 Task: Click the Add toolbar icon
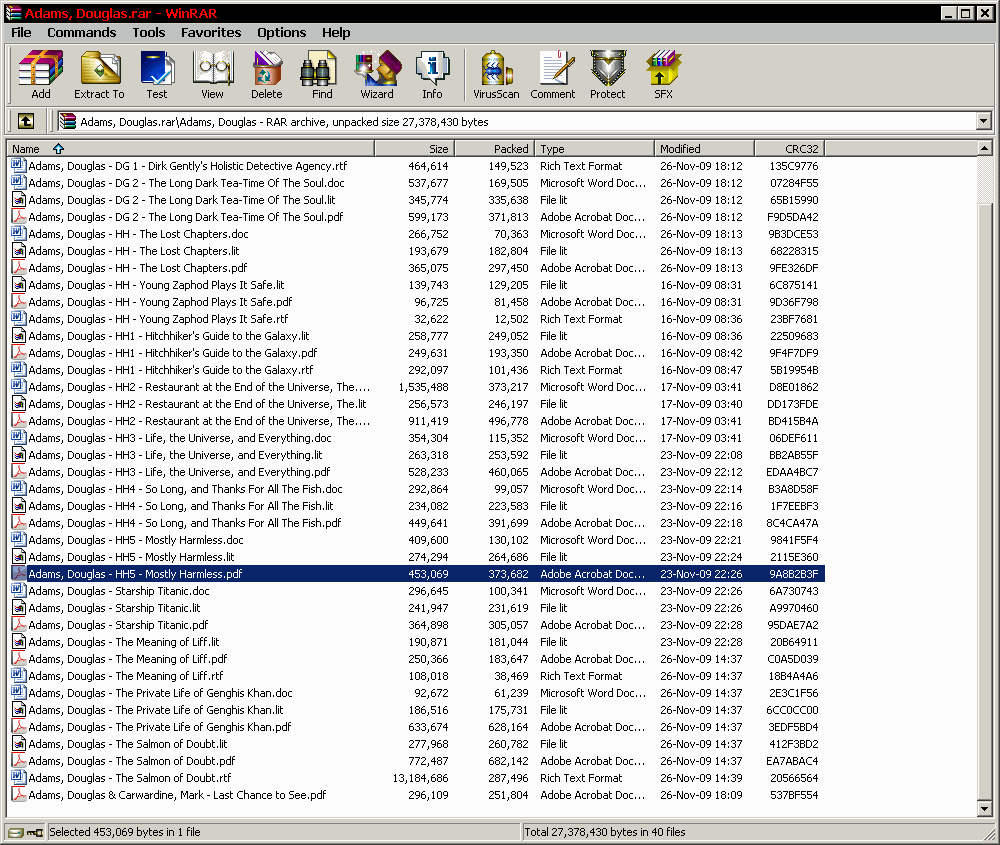(x=41, y=75)
